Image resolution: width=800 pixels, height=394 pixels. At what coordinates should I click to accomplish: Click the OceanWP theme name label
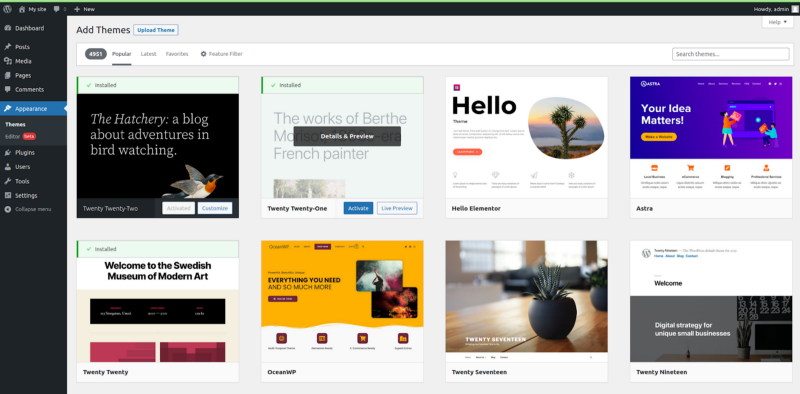282,372
